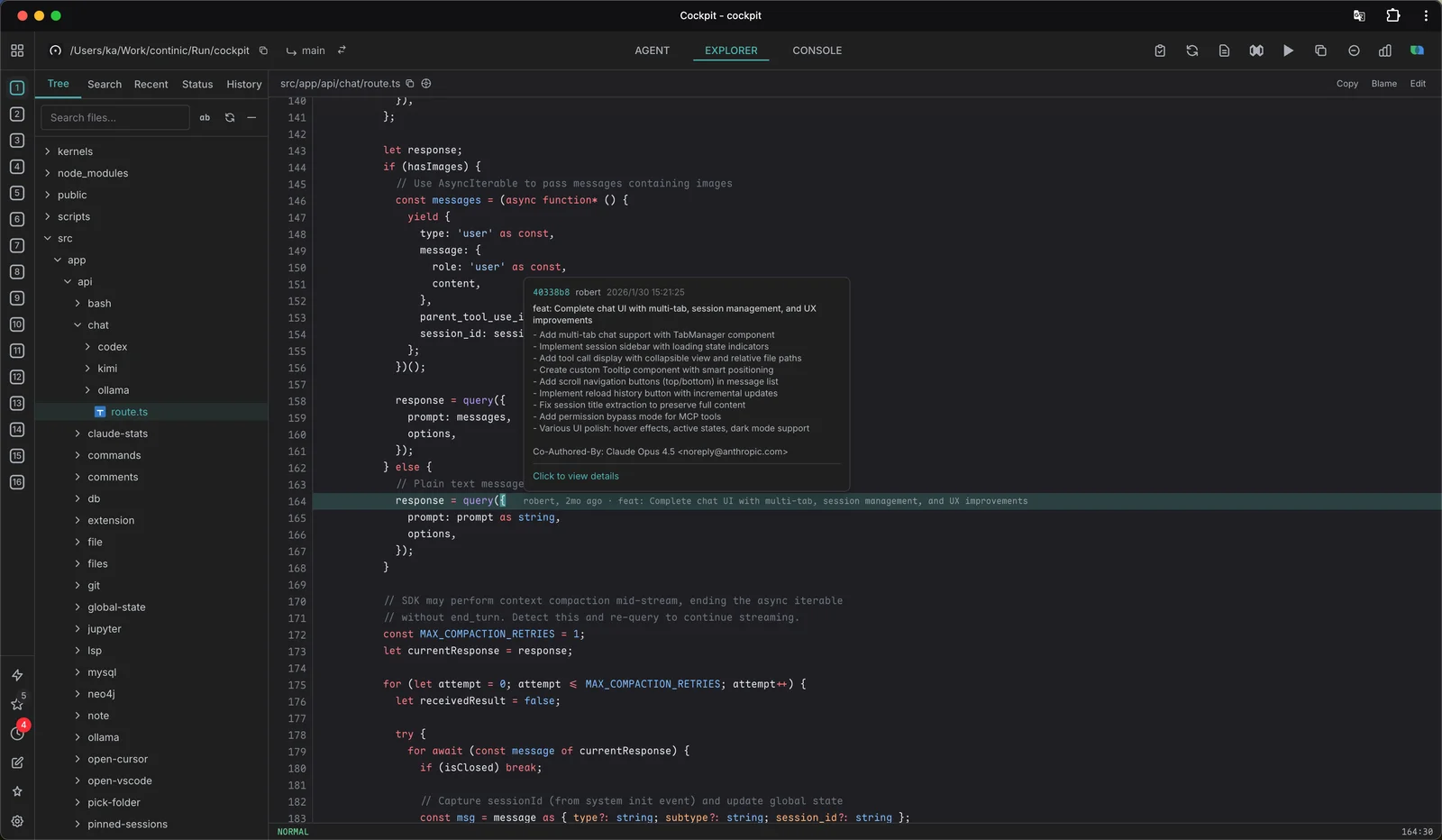Open settings gear in left sidebar

pos(17,821)
